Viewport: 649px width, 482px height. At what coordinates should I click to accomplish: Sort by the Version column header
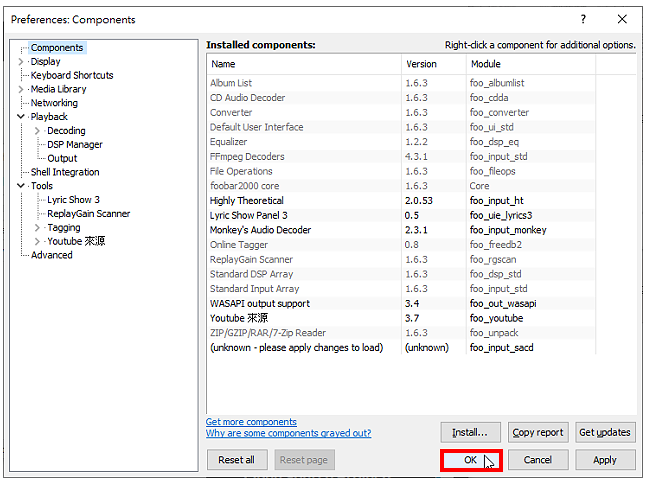(434, 64)
